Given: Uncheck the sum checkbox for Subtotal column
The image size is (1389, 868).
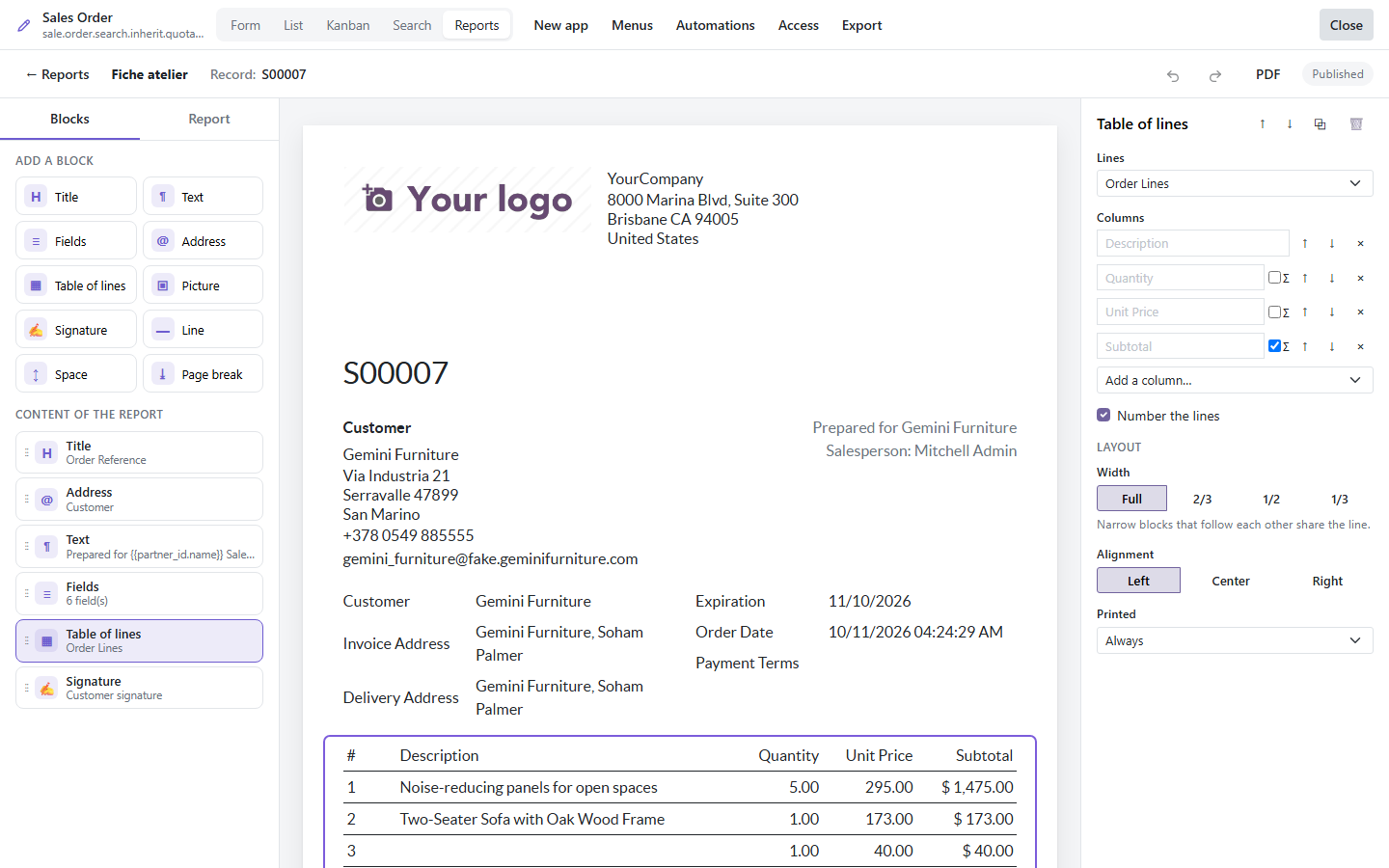Looking at the screenshot, I should (x=1274, y=346).
